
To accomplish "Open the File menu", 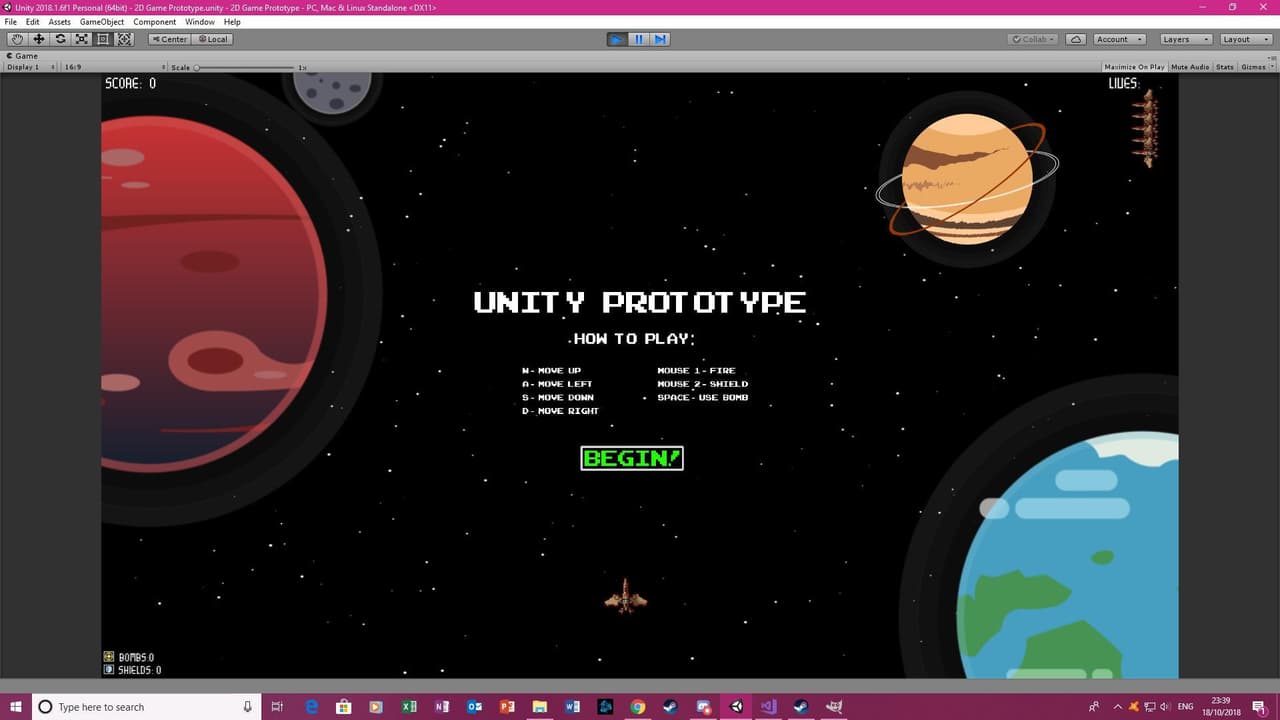I will pyautogui.click(x=11, y=22).
